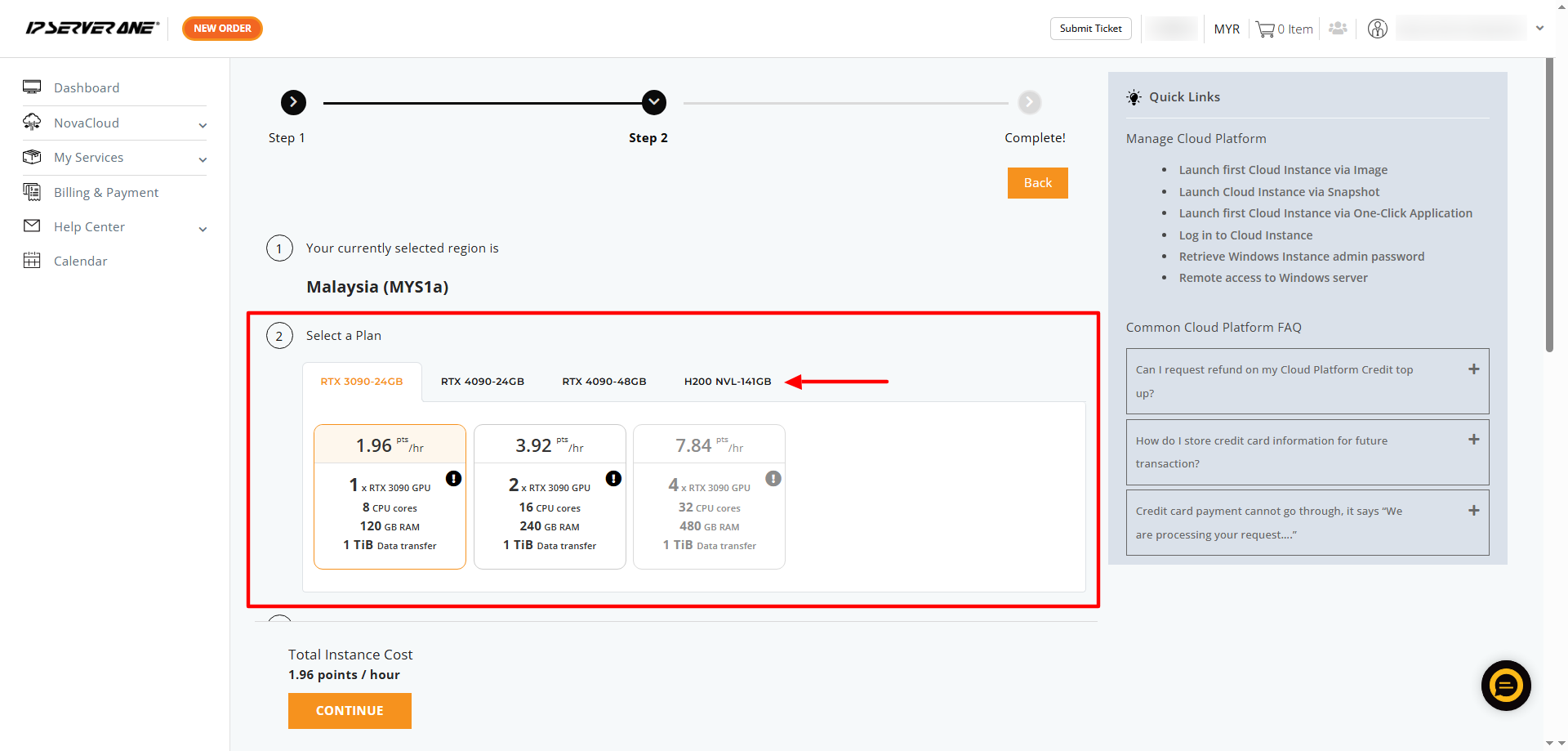Open the MYR currency selector

coord(1227,29)
